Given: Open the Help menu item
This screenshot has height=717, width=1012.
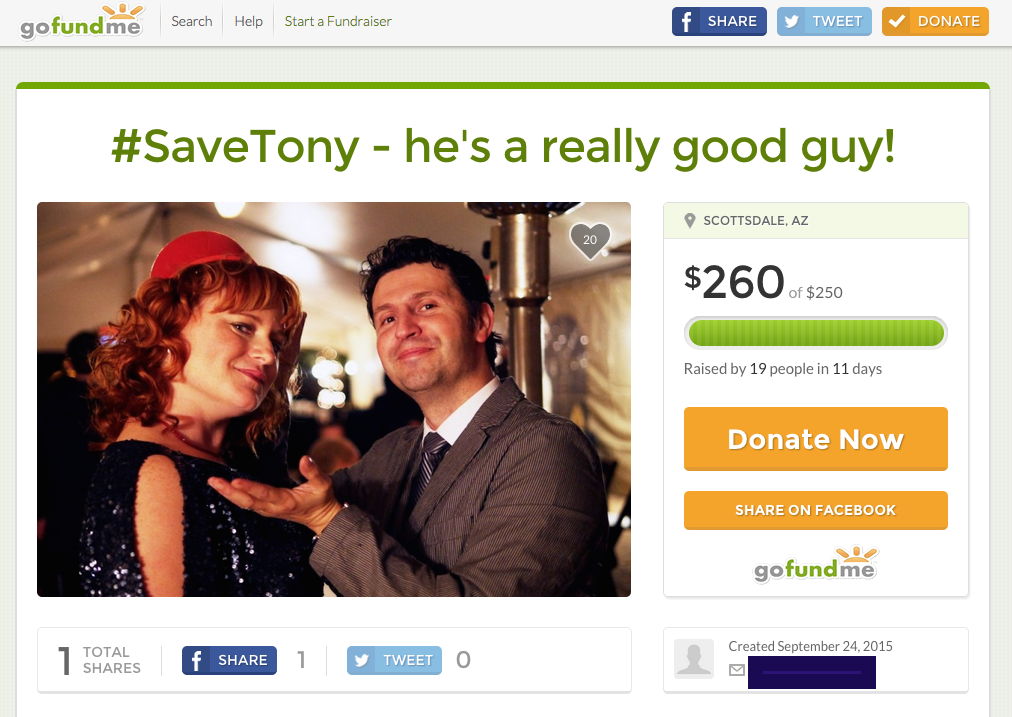Looking at the screenshot, I should coord(248,21).
